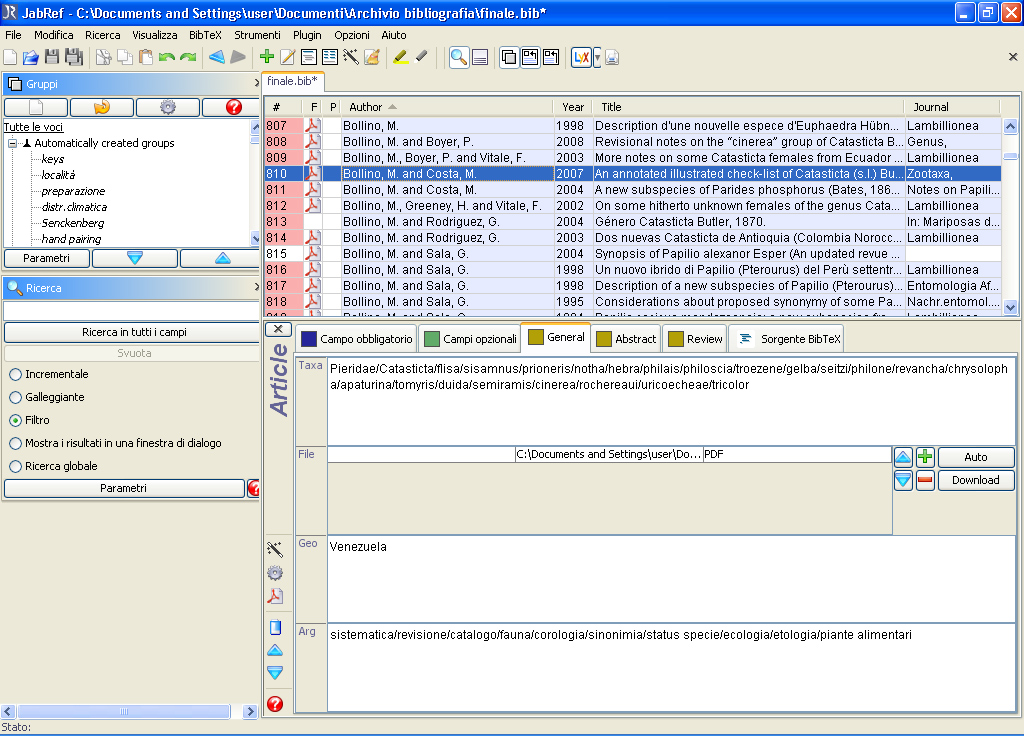Click the open database folder icon
Screen dimensions: 1024x736
pos(30,57)
